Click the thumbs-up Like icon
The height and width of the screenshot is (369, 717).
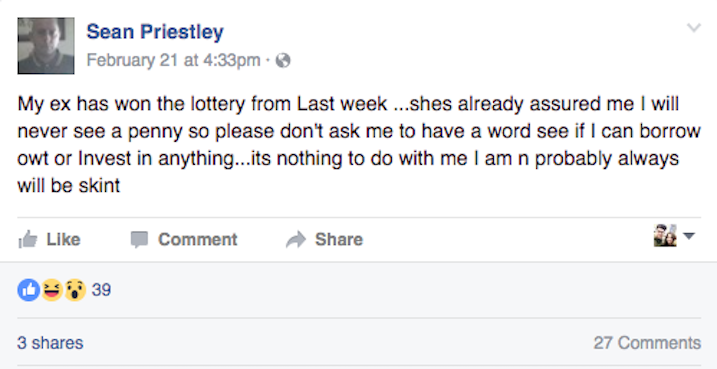pos(27,239)
